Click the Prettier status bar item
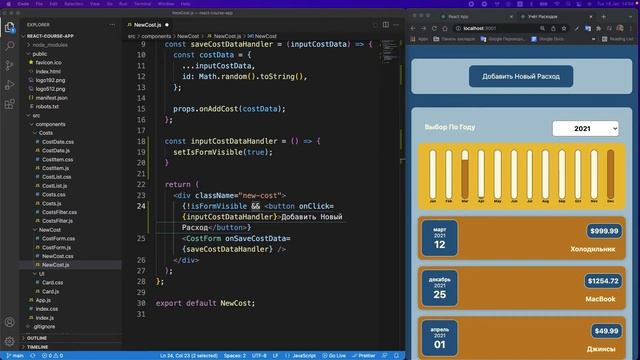 click(364, 356)
